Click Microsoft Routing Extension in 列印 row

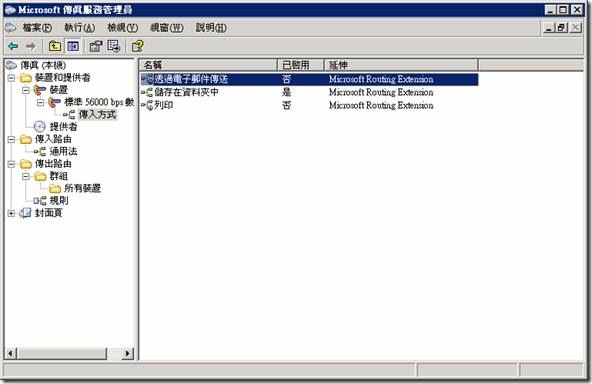pos(381,105)
